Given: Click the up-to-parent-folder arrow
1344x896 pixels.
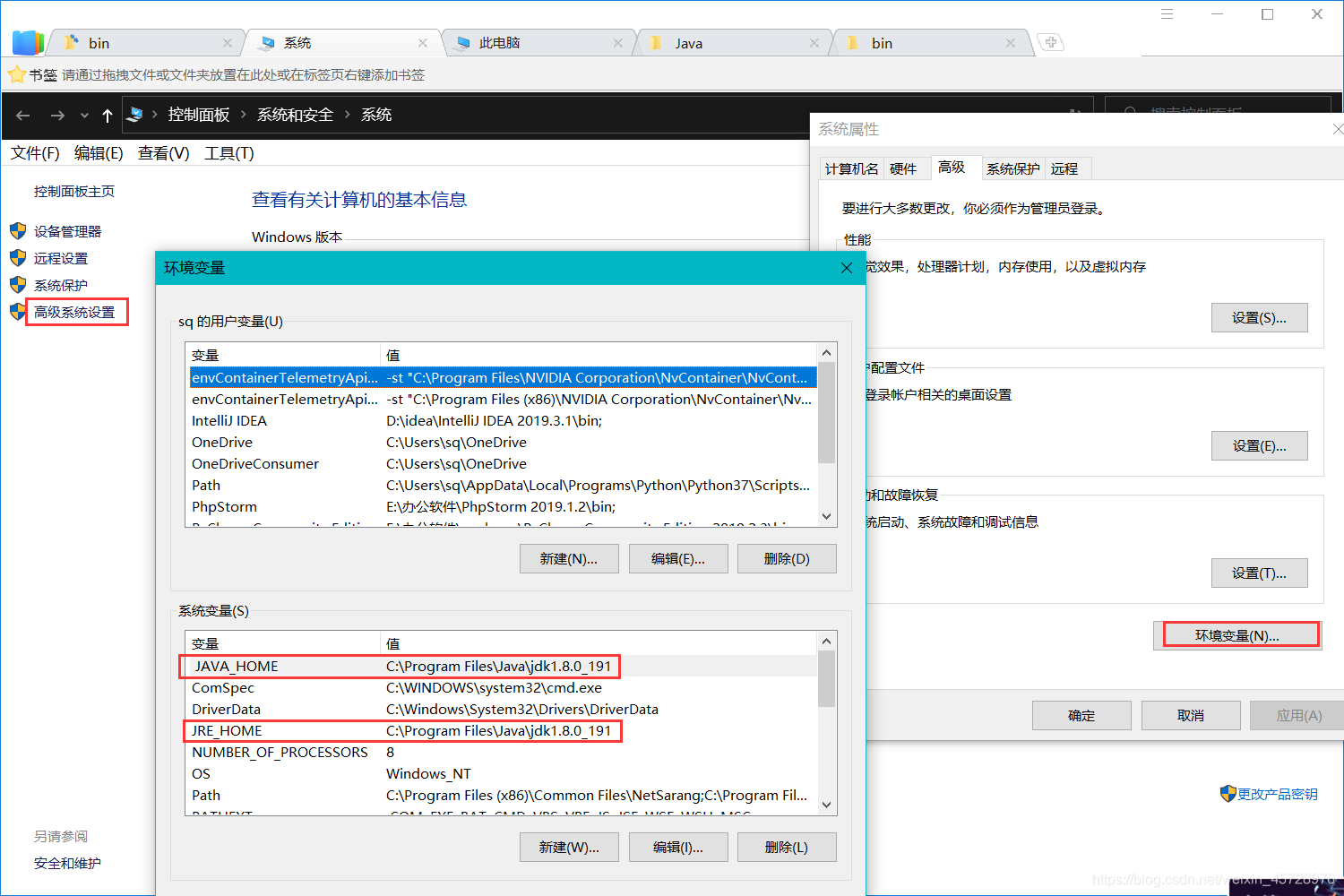Looking at the screenshot, I should pyautogui.click(x=107, y=115).
